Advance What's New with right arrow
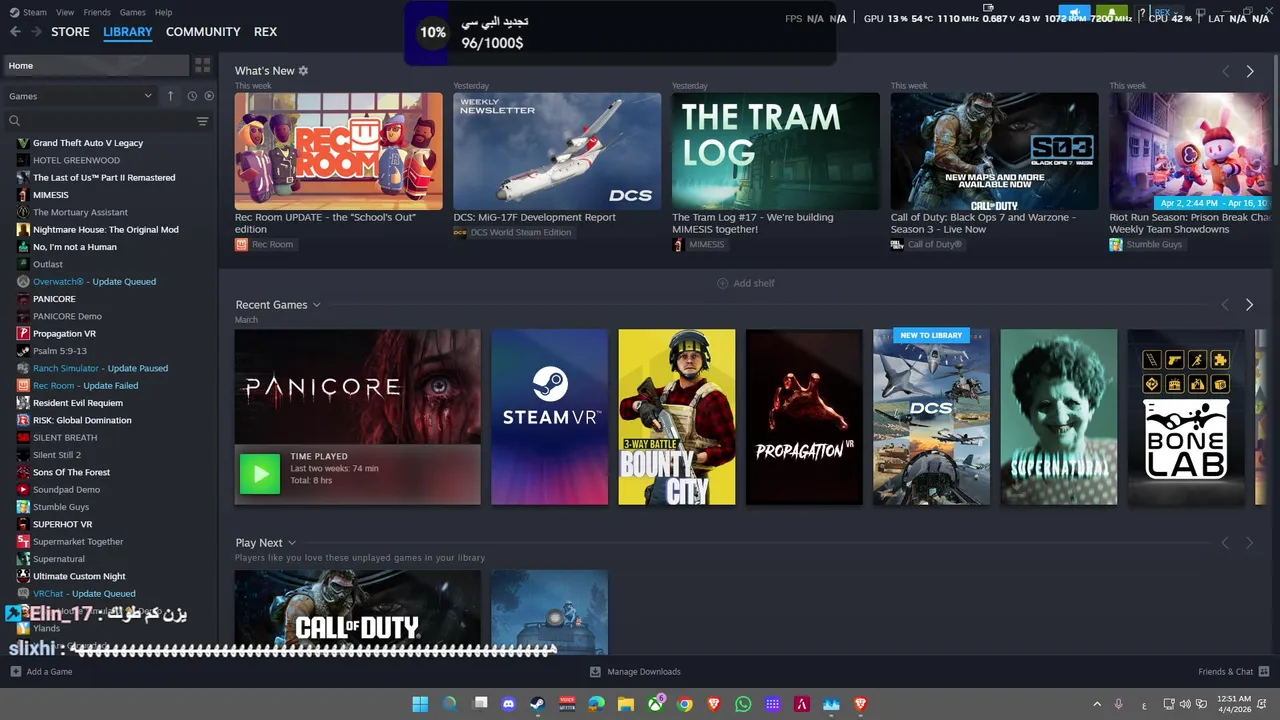Viewport: 1280px width, 720px height. (1250, 71)
